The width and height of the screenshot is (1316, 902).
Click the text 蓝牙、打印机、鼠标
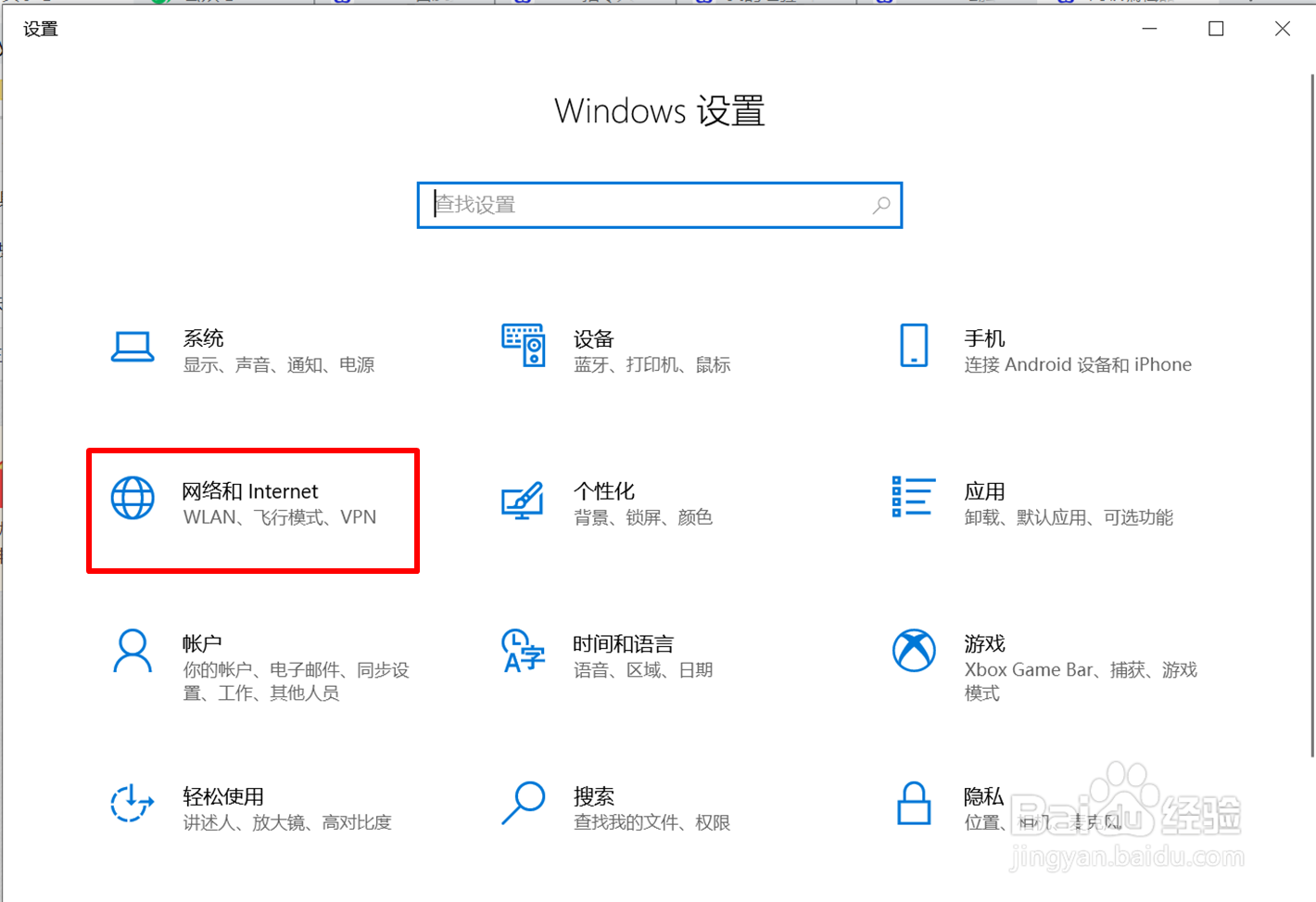pos(652,365)
